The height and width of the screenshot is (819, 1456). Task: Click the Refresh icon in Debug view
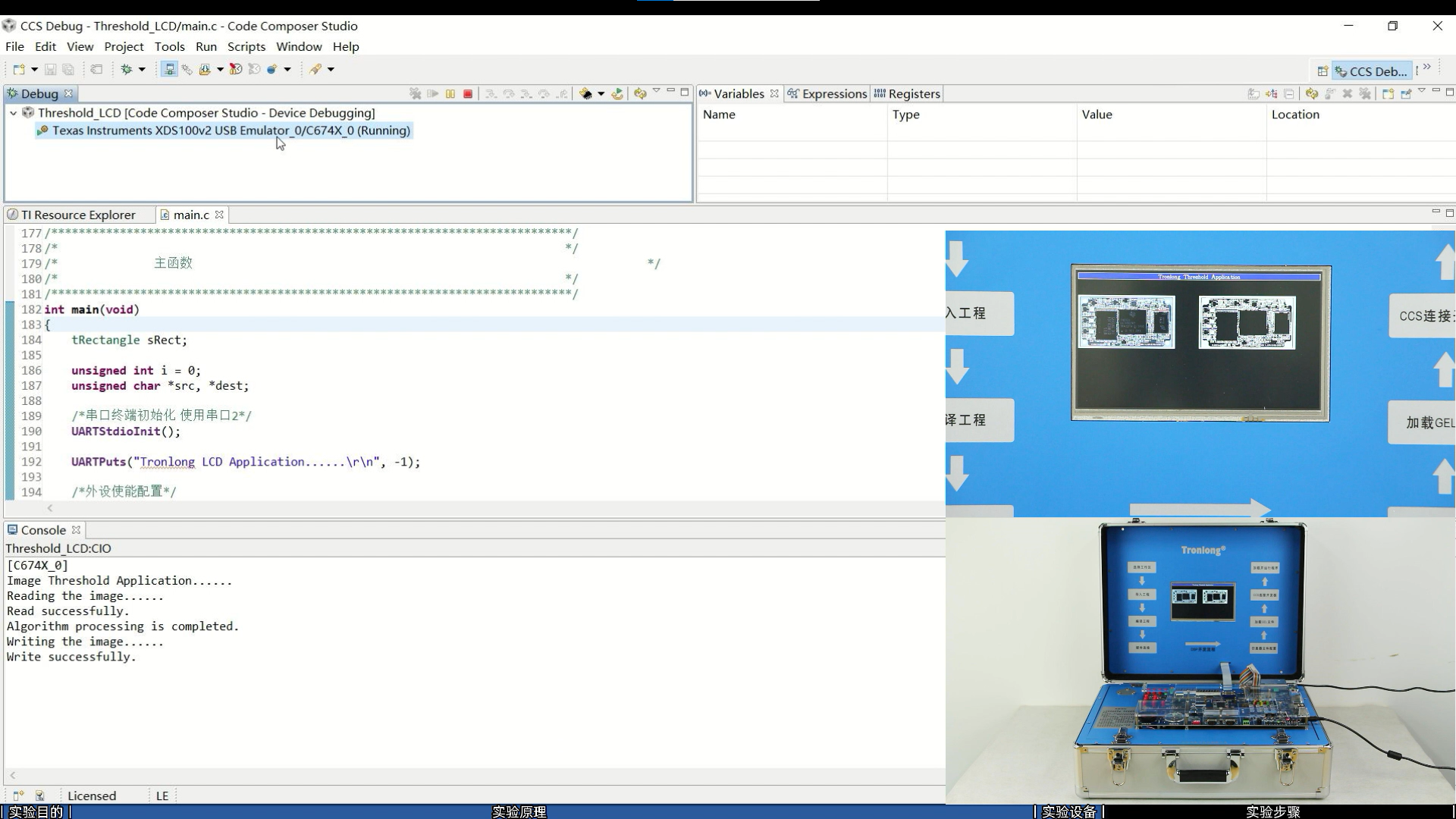point(640,93)
